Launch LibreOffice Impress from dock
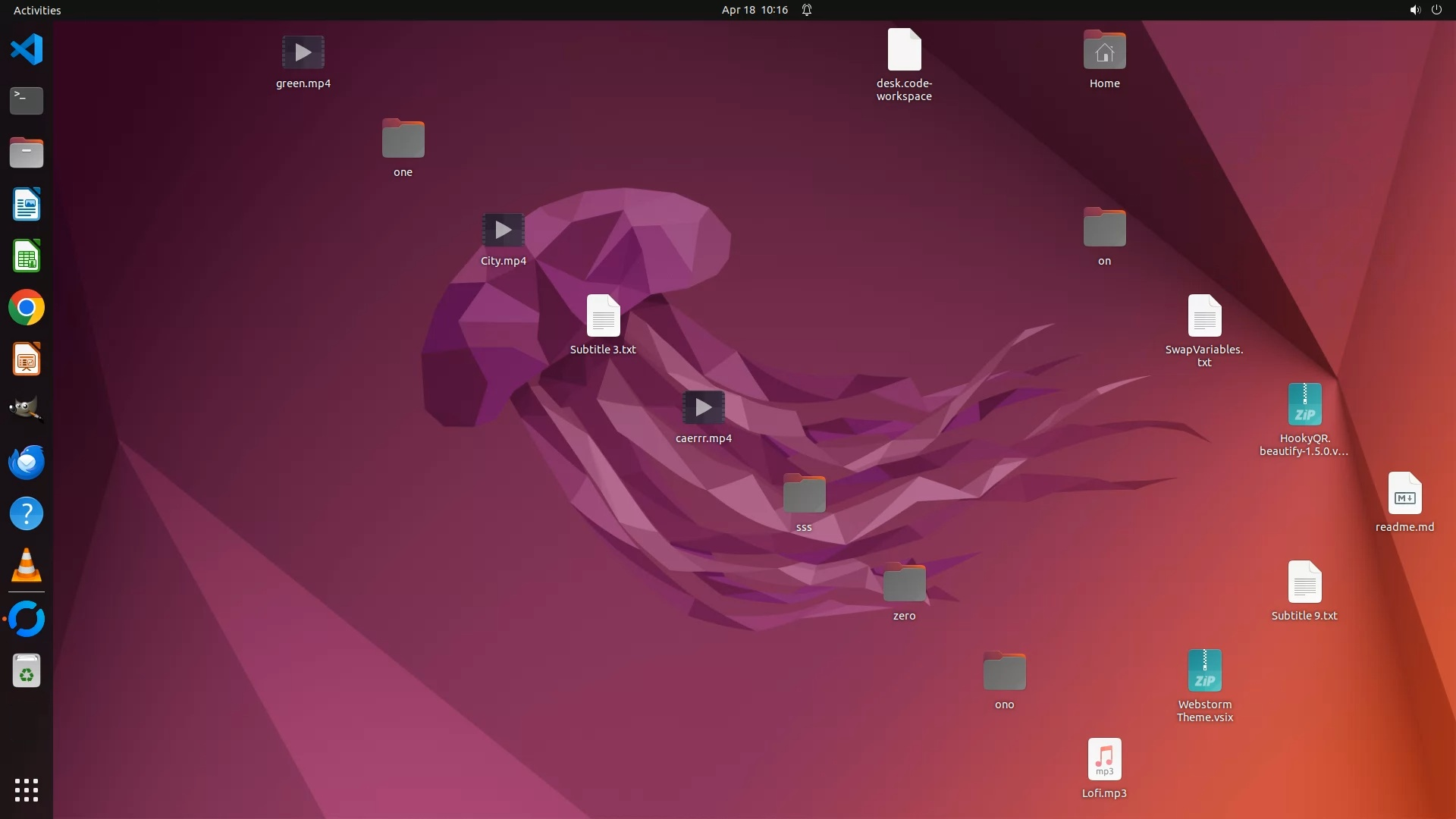 [x=27, y=359]
